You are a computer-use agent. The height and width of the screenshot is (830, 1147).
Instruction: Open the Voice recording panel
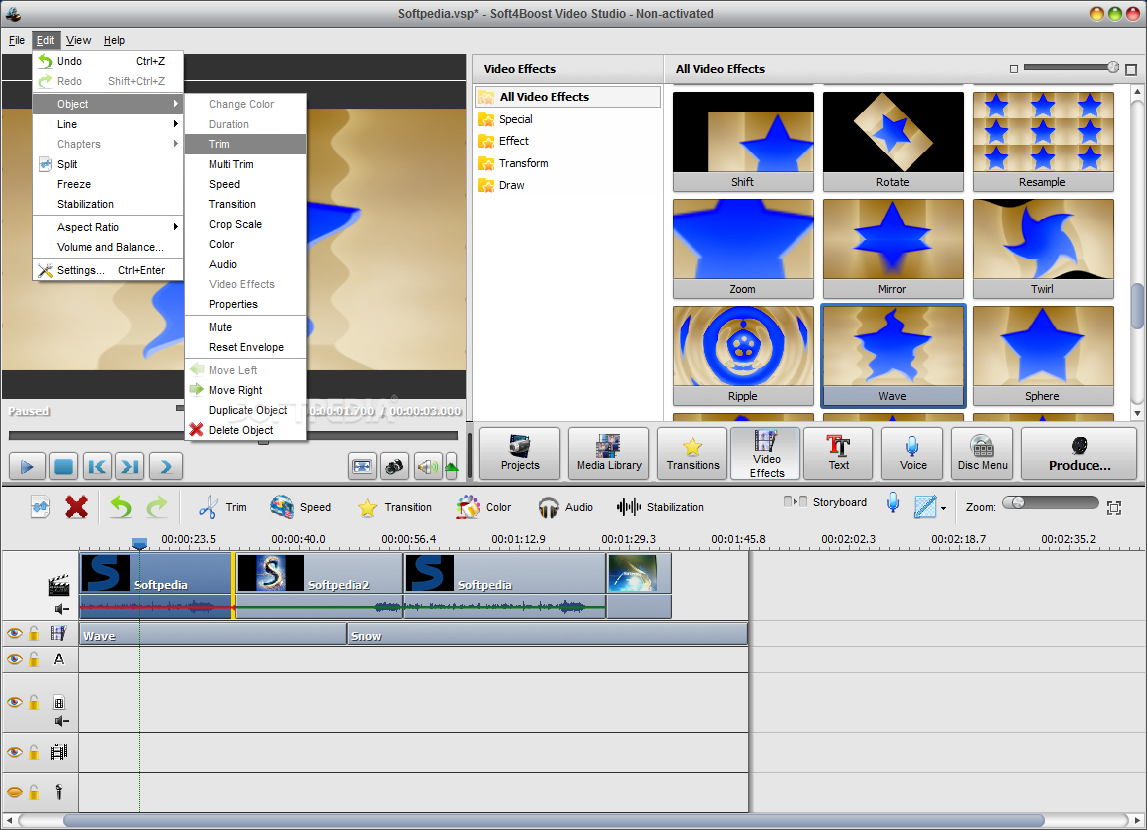(x=913, y=453)
